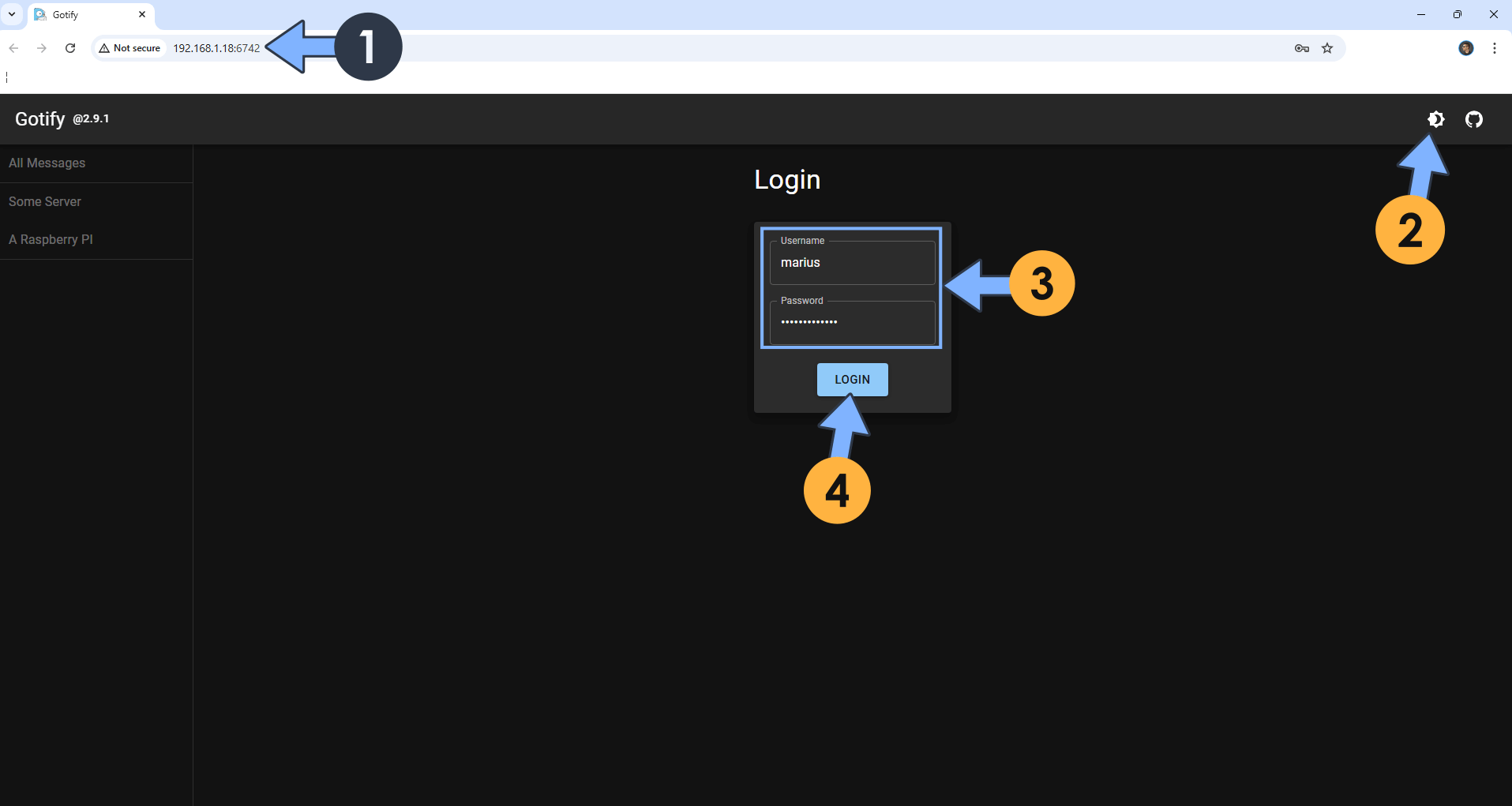Image resolution: width=1512 pixels, height=806 pixels.
Task: Select A Raspberry PI application
Action: tap(51, 240)
